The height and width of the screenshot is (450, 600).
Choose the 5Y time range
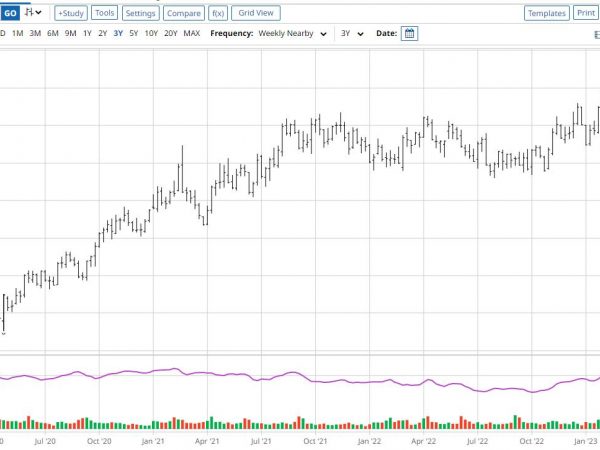click(x=133, y=33)
